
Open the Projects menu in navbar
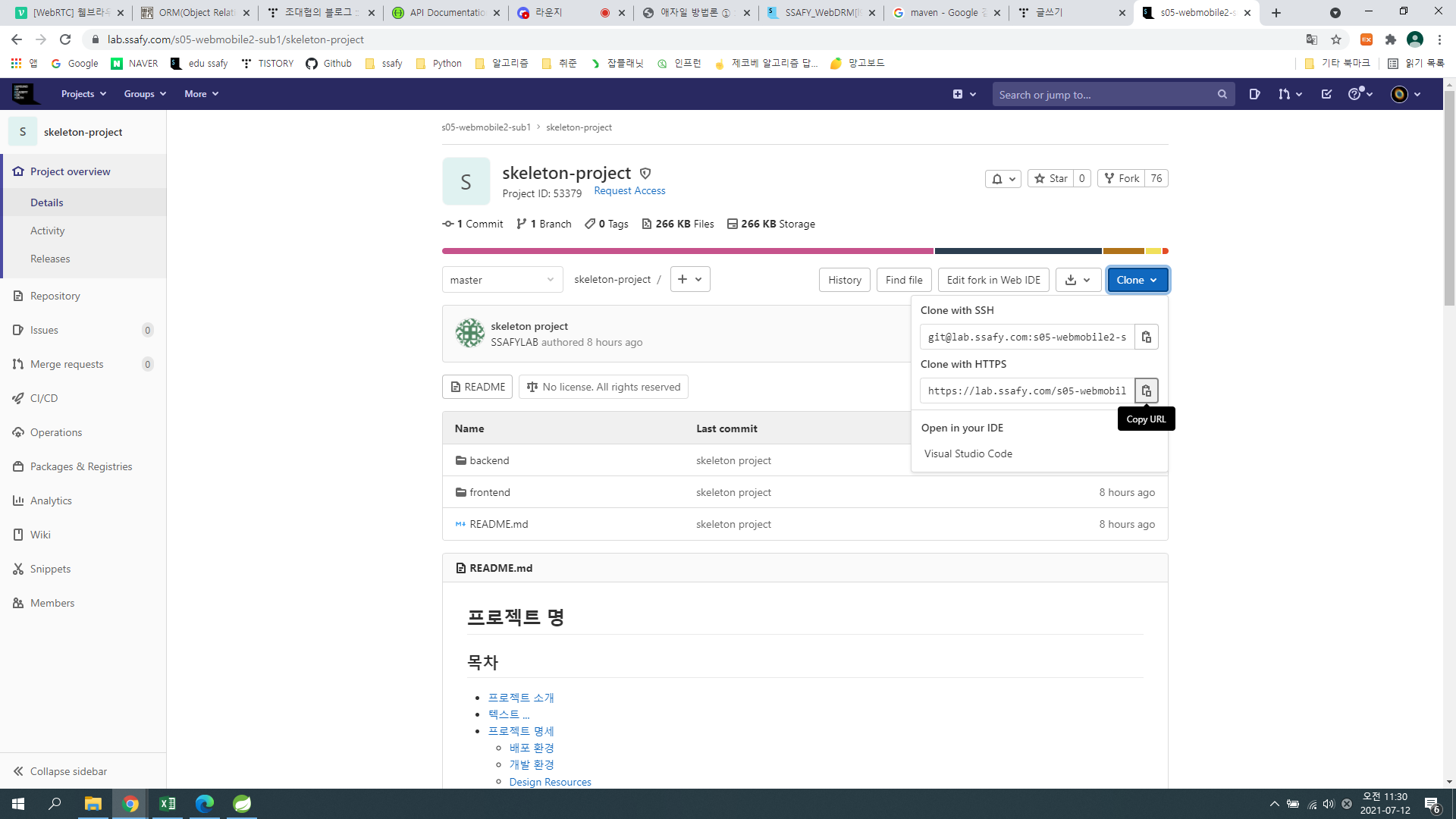point(83,94)
